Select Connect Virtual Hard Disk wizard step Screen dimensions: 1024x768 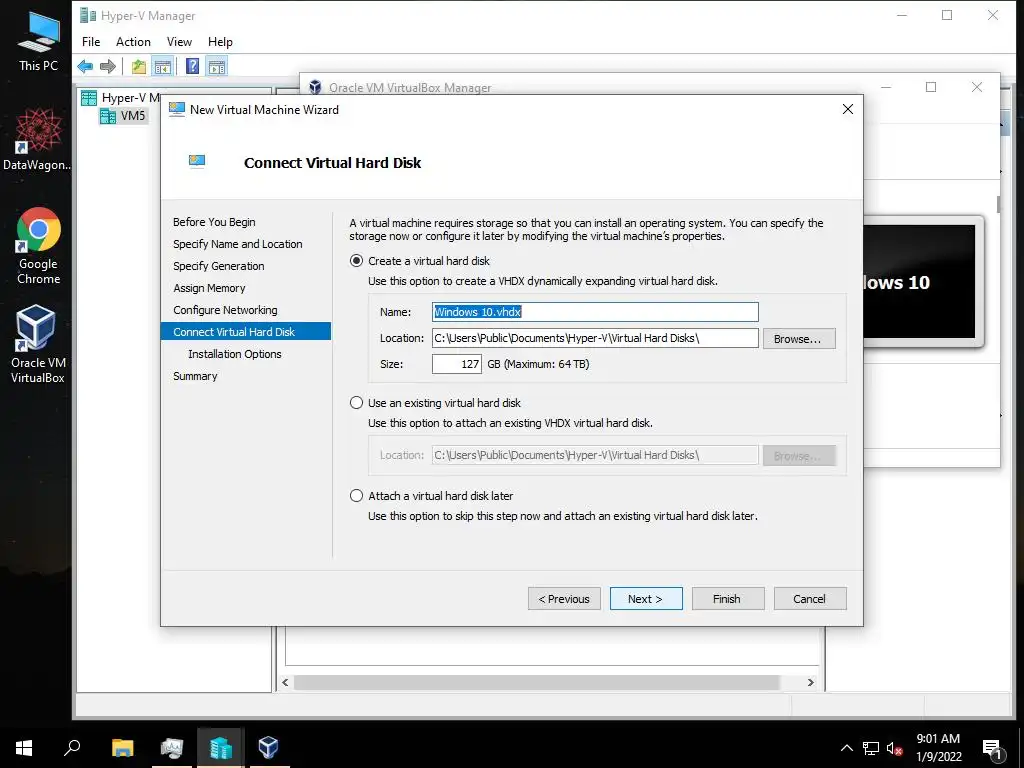pos(246,332)
